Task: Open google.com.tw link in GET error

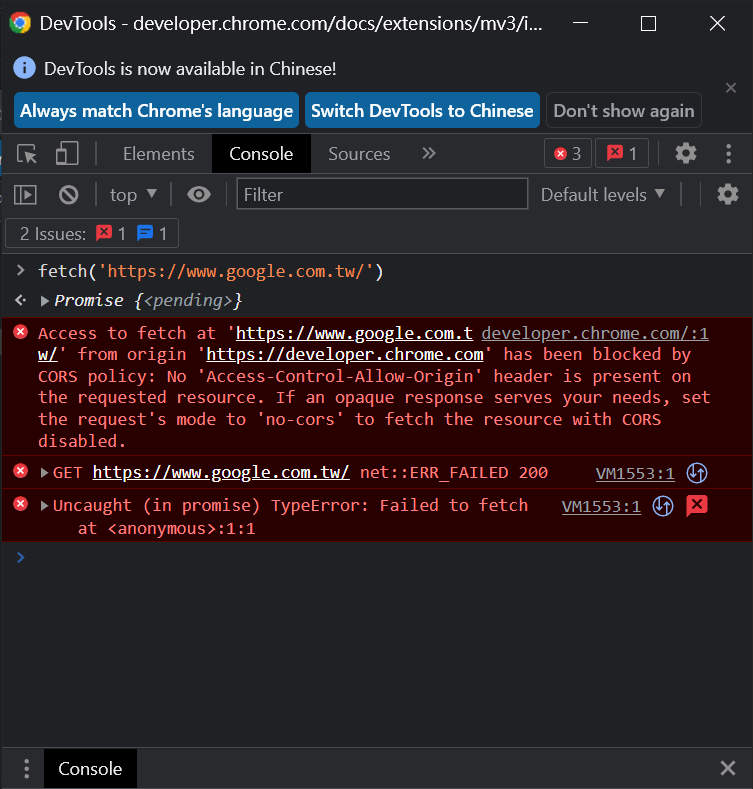Action: click(221, 472)
